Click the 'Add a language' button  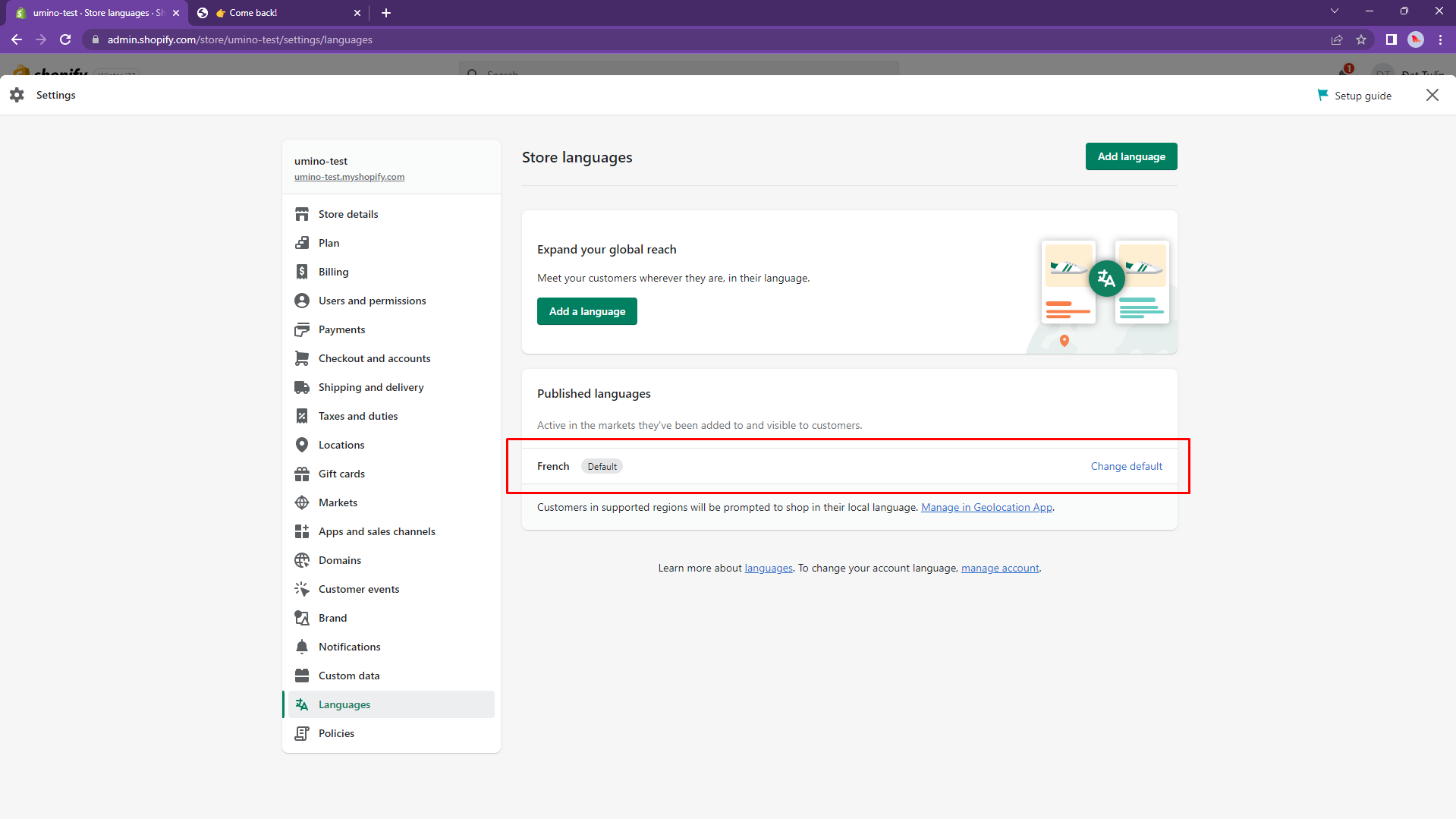click(x=586, y=311)
